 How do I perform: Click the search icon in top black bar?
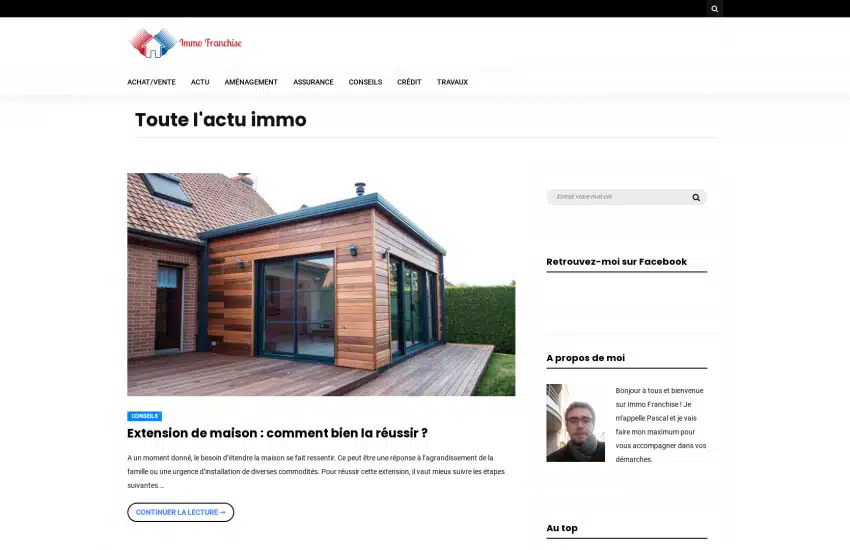click(x=714, y=9)
